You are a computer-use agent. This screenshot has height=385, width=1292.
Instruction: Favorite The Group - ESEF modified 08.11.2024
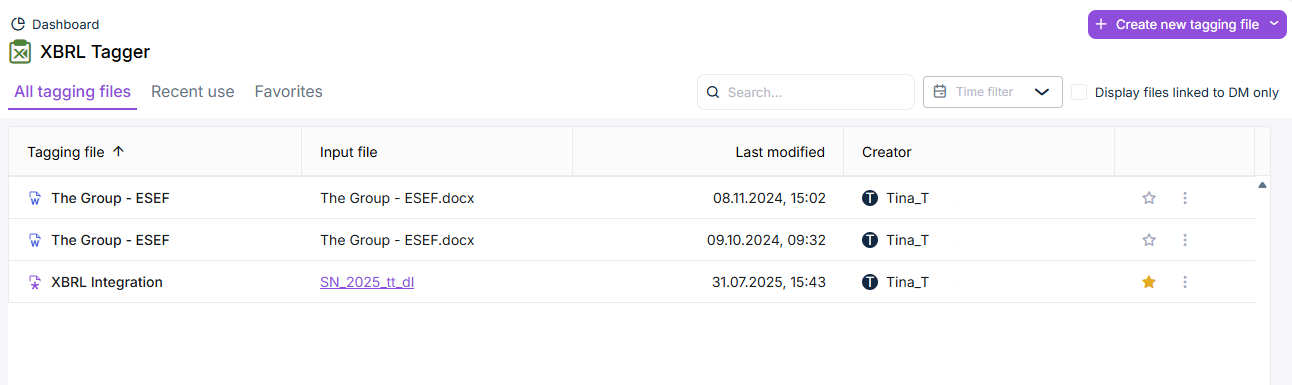(x=1149, y=198)
